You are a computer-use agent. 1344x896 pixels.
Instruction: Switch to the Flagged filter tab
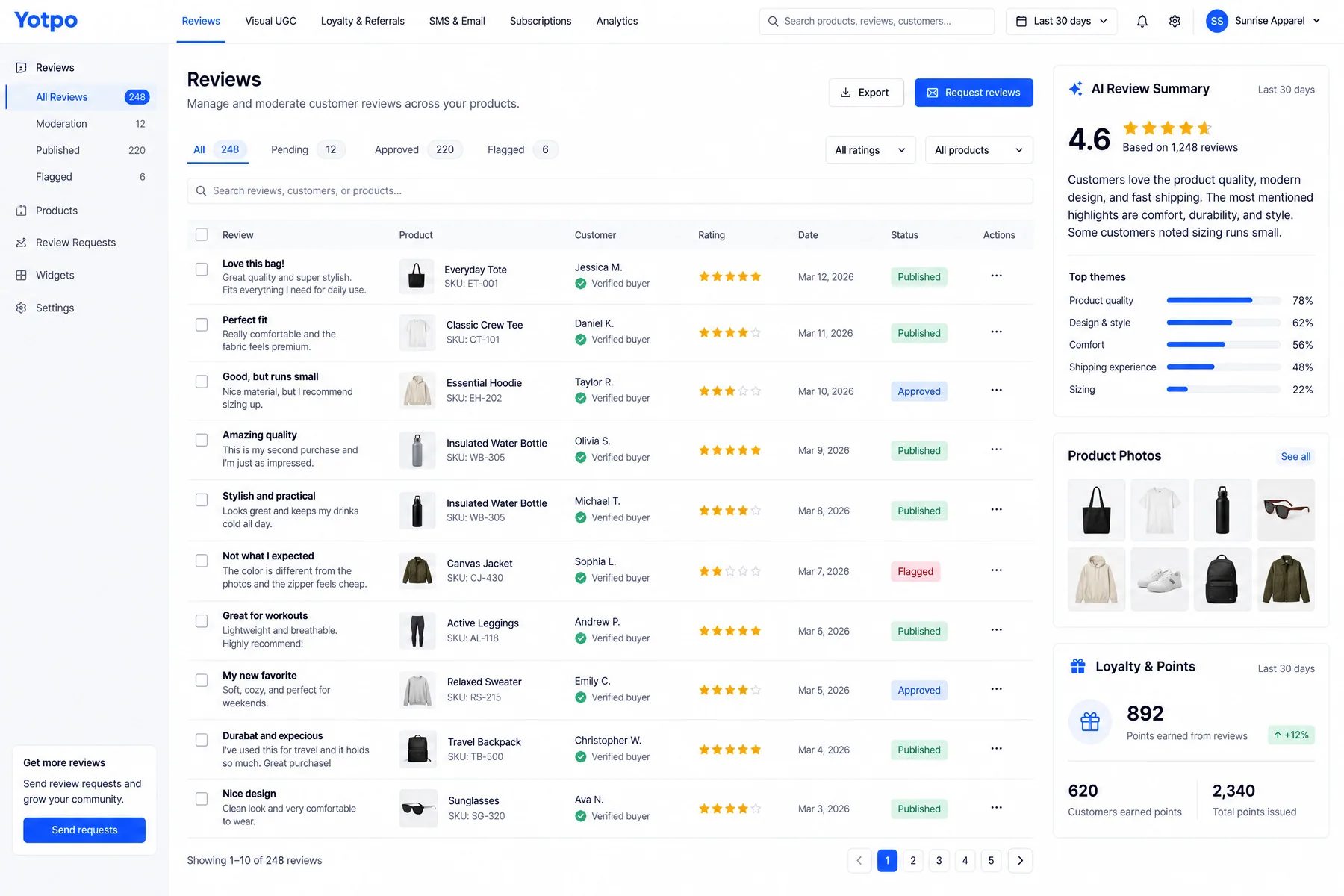(x=522, y=149)
